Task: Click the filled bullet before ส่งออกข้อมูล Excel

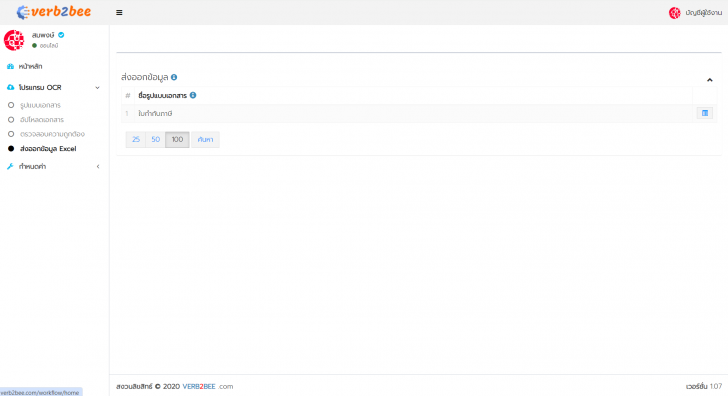Action: click(11, 149)
